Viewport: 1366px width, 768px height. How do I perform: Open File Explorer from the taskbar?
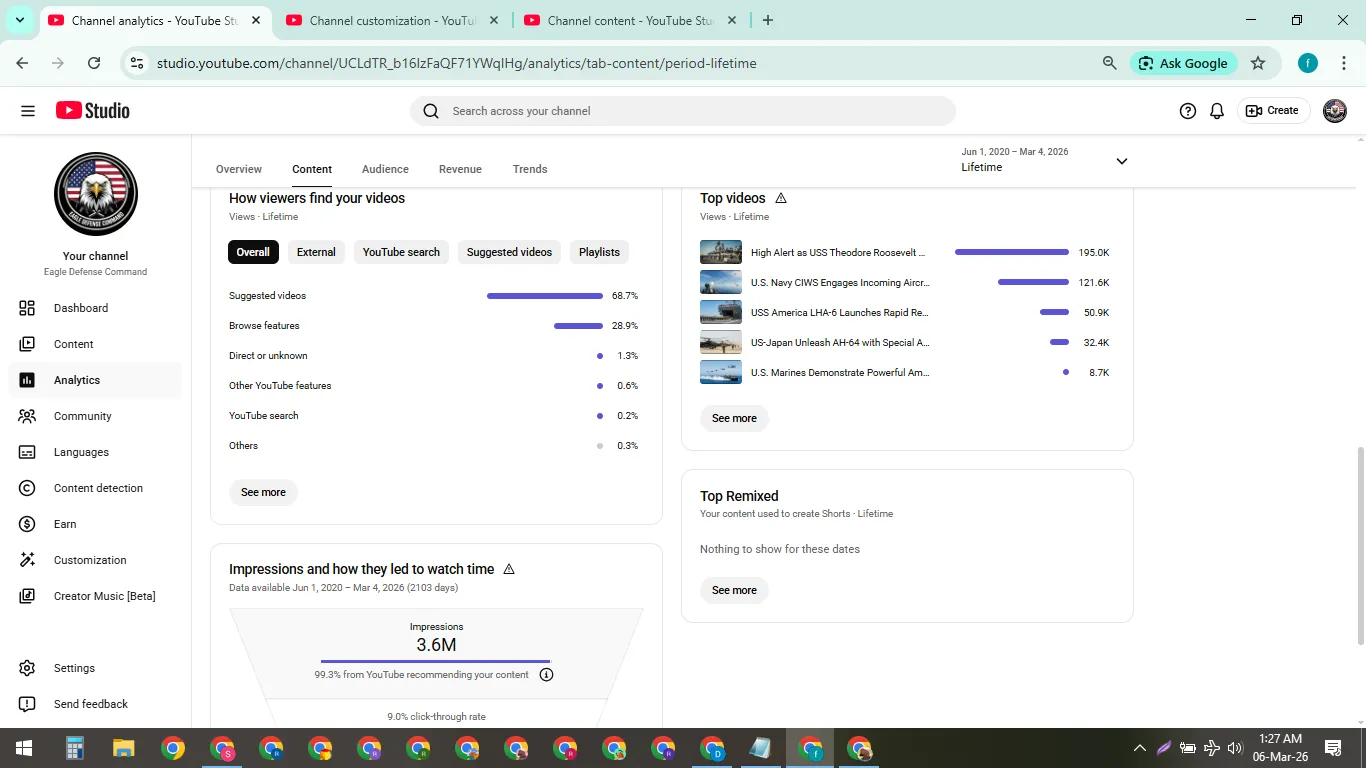pyautogui.click(x=123, y=748)
